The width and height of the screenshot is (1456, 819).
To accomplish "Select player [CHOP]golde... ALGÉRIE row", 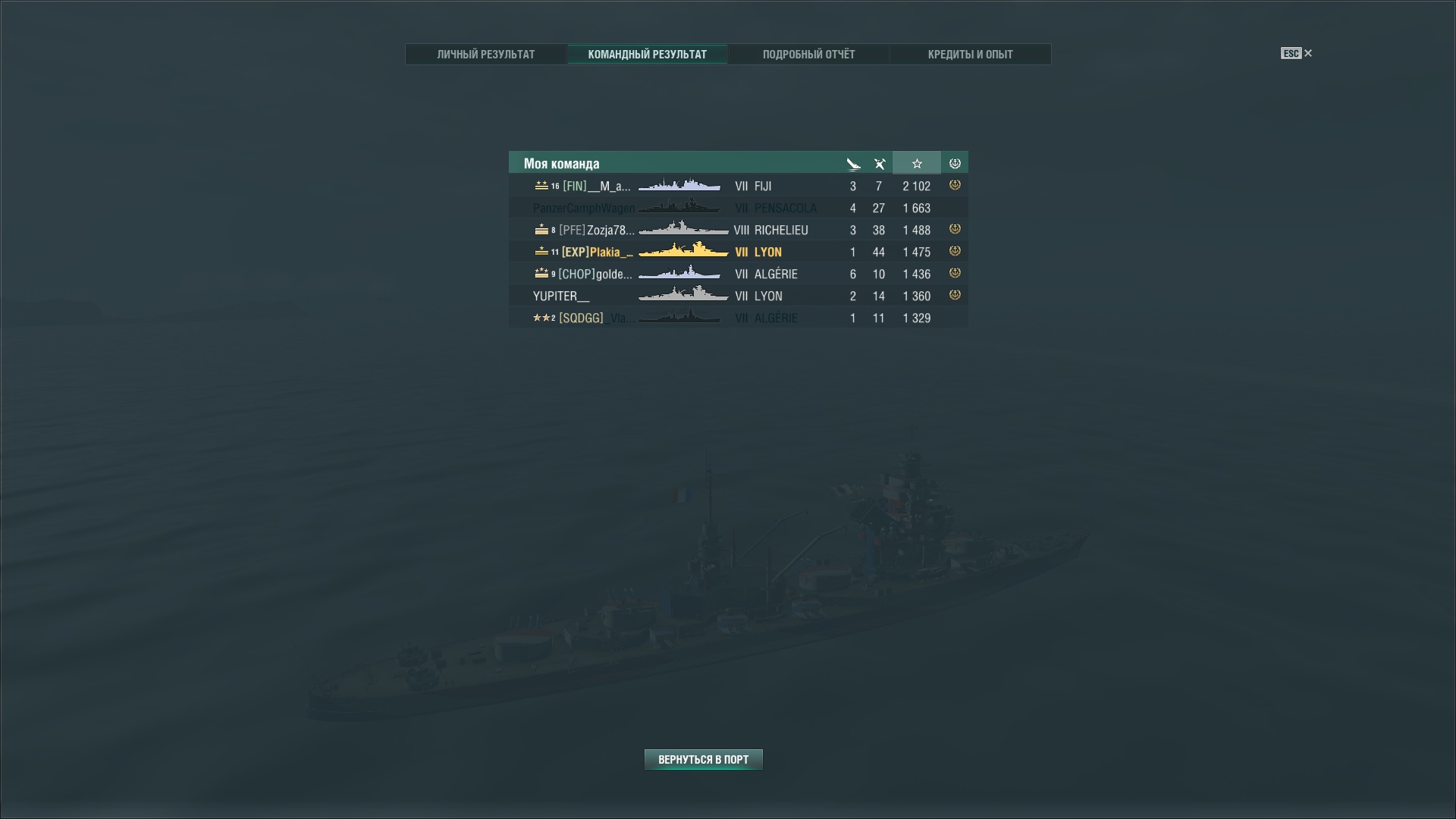I will tap(739, 274).
